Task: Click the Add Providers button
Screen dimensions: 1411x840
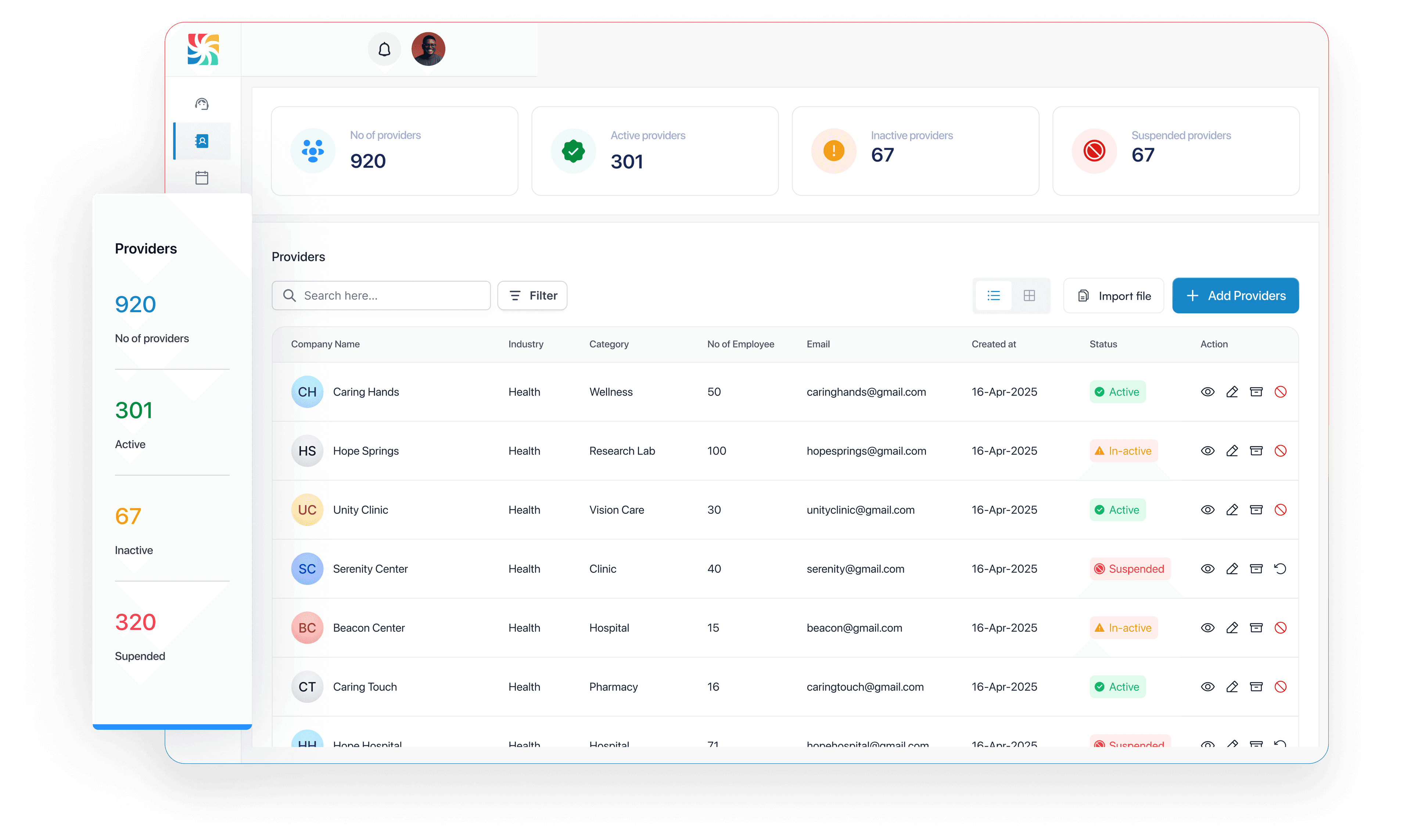Action: pyautogui.click(x=1235, y=295)
